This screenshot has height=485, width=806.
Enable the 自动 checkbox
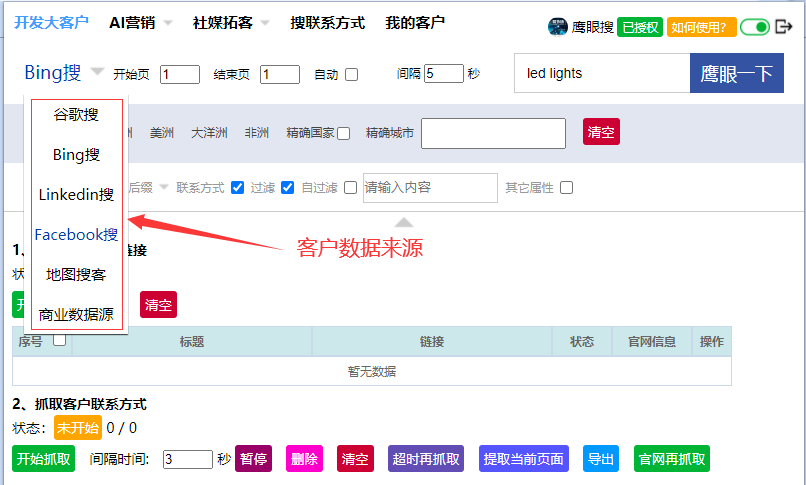[351, 74]
